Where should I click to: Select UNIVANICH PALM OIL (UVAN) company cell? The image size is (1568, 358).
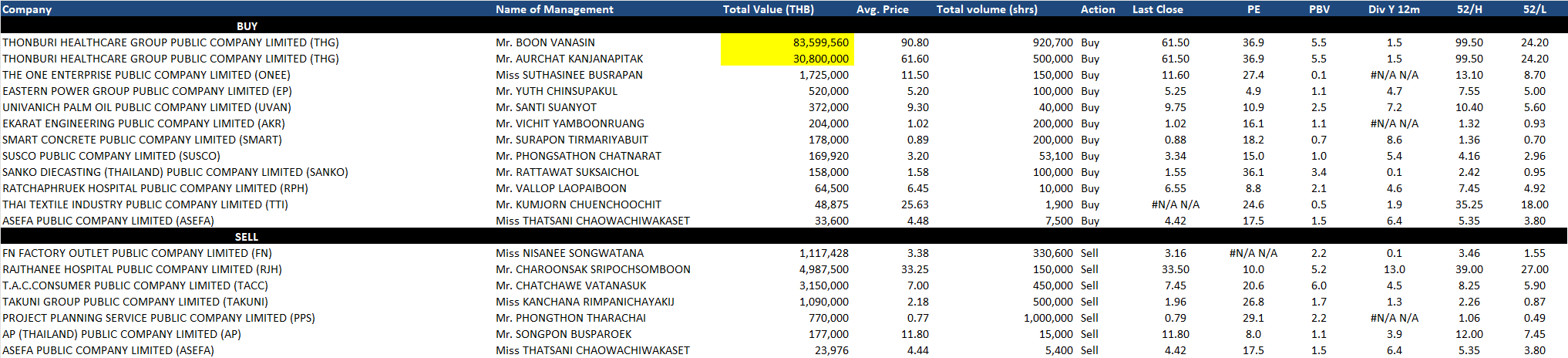tap(146, 107)
